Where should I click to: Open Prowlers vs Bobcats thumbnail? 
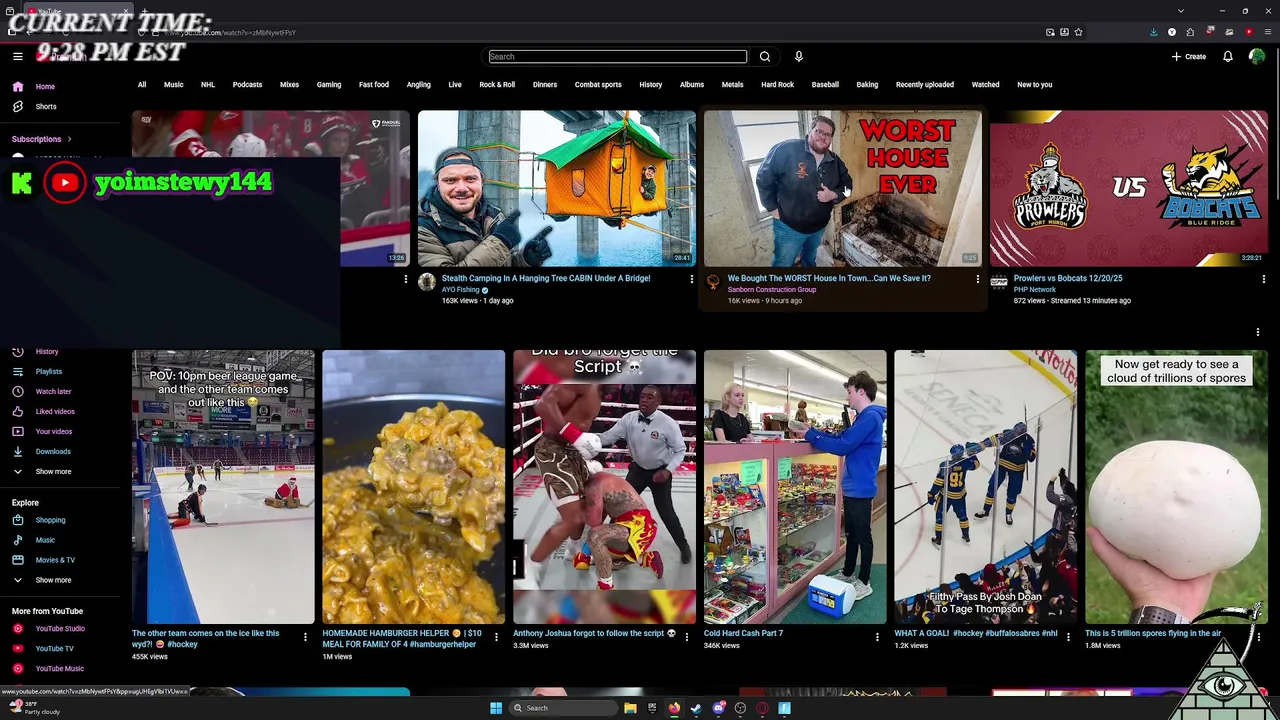tap(1128, 188)
